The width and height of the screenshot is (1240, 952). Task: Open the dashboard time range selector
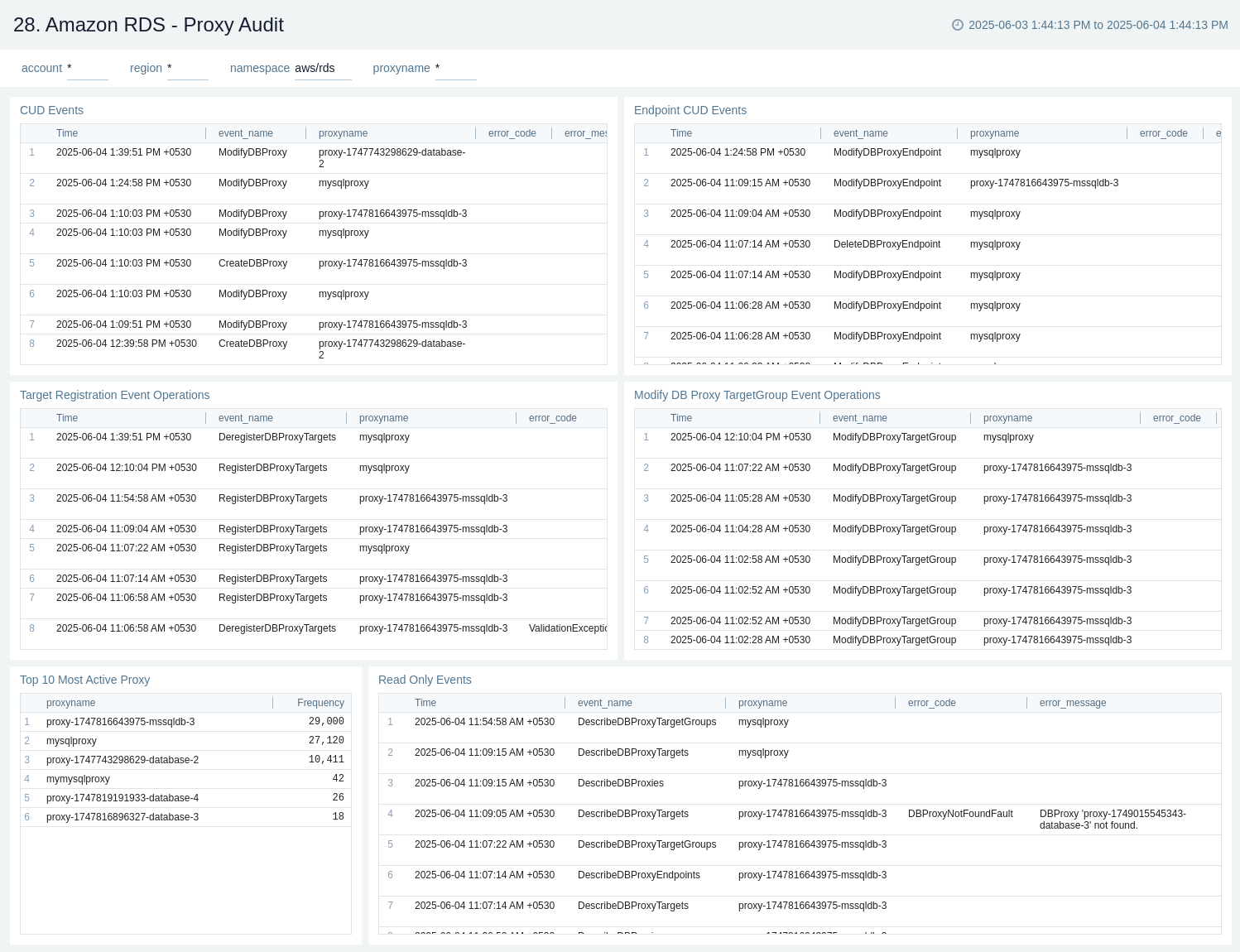click(1097, 25)
